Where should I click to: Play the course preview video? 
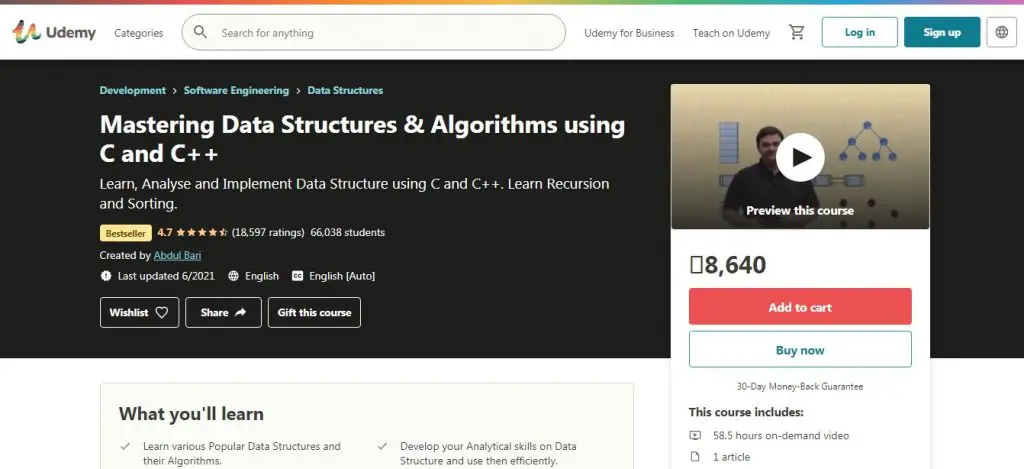[800, 157]
